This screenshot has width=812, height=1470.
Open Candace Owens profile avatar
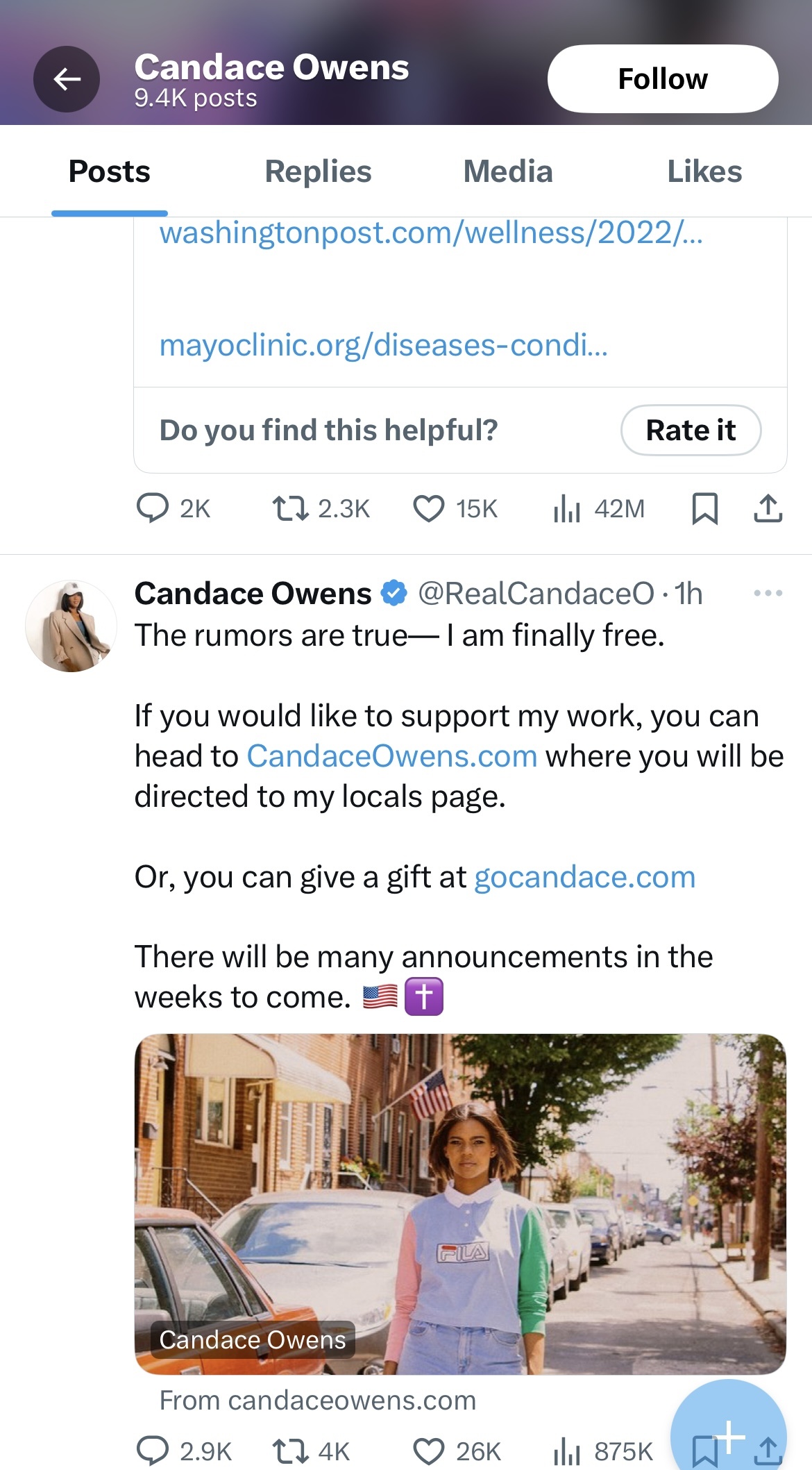click(71, 626)
